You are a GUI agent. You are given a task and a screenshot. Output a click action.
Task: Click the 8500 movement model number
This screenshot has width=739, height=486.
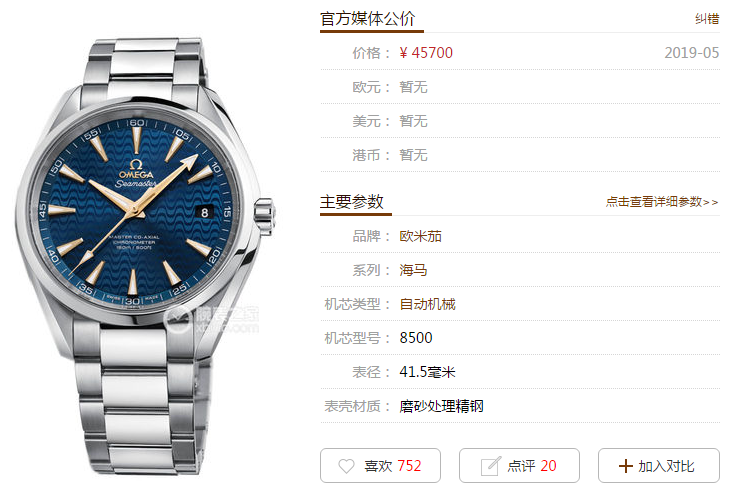pyautogui.click(x=416, y=338)
